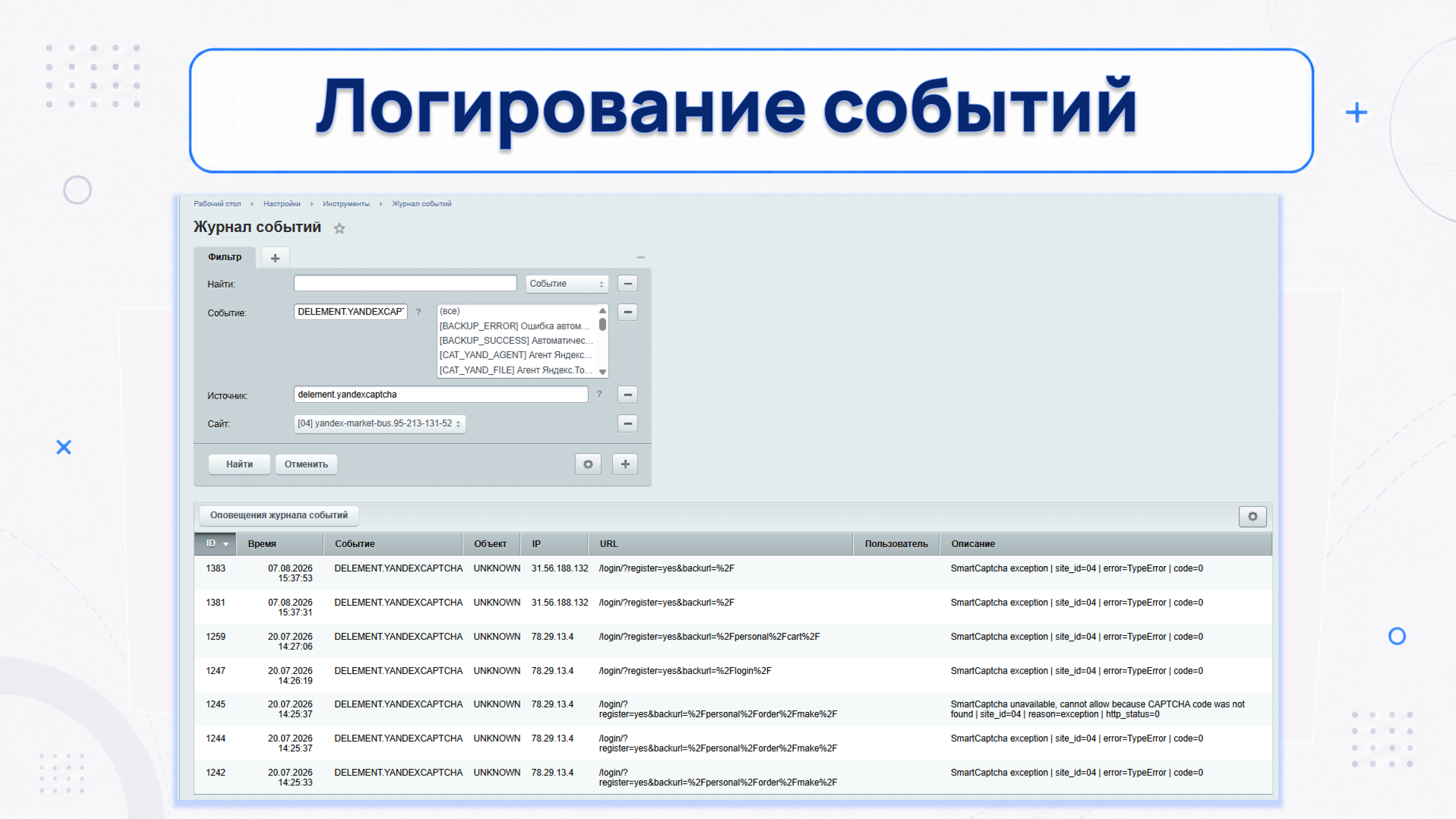
Task: Select row with ID 1383
Action: (732, 573)
